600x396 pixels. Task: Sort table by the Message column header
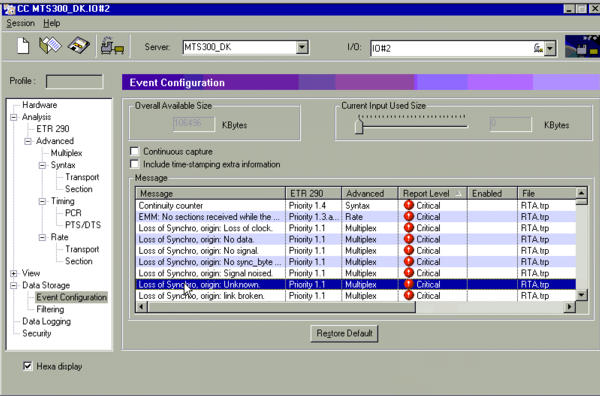(x=210, y=193)
